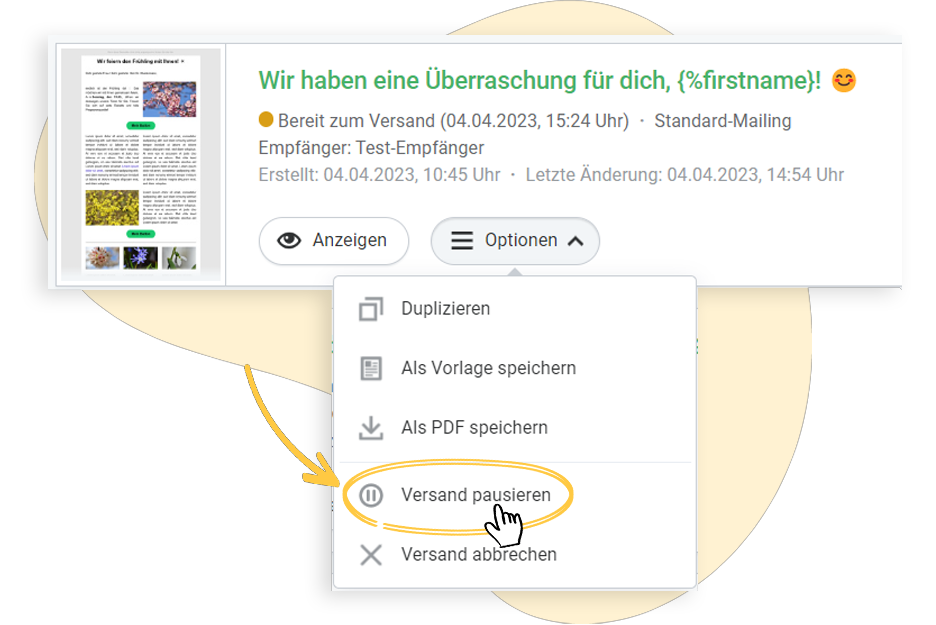The height and width of the screenshot is (625, 936).
Task: Select Duplizieren from the options menu
Action: point(445,309)
